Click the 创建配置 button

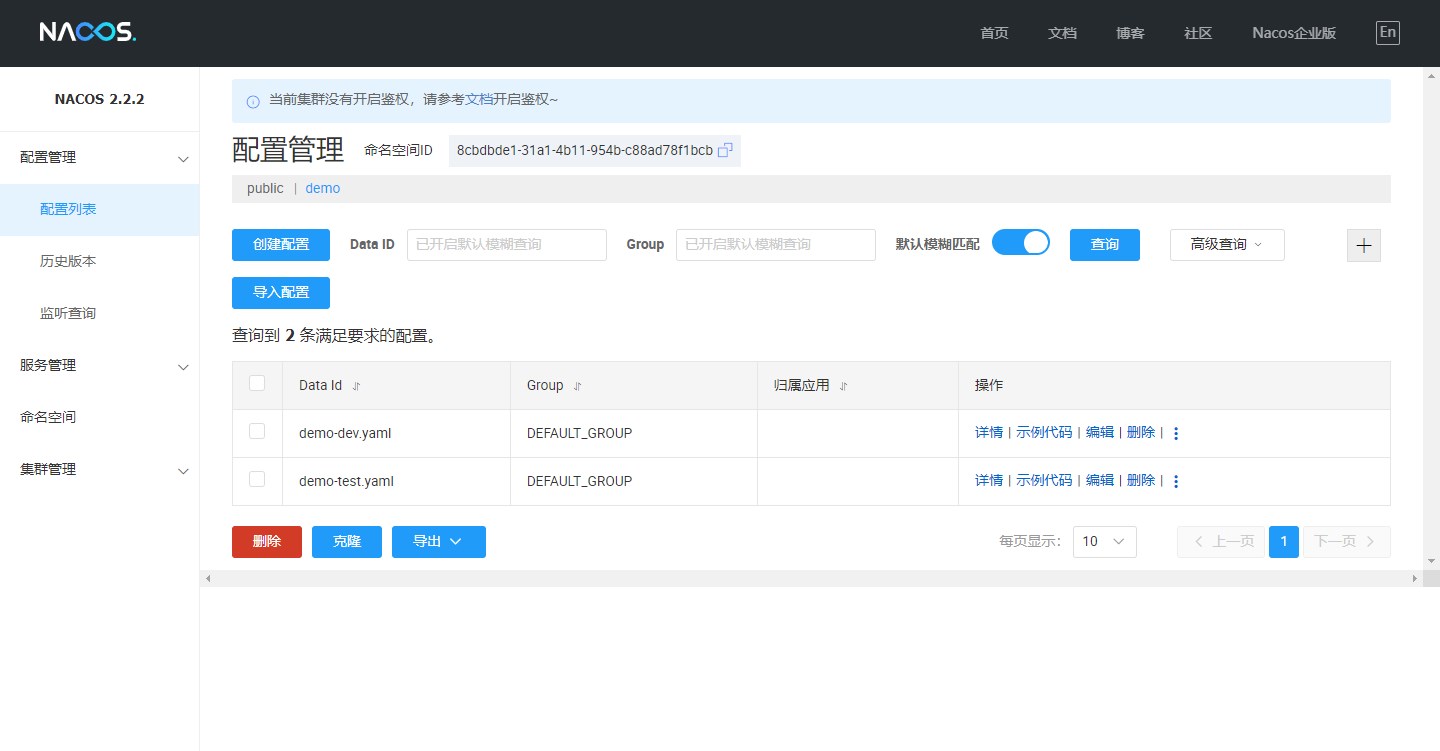coord(281,245)
